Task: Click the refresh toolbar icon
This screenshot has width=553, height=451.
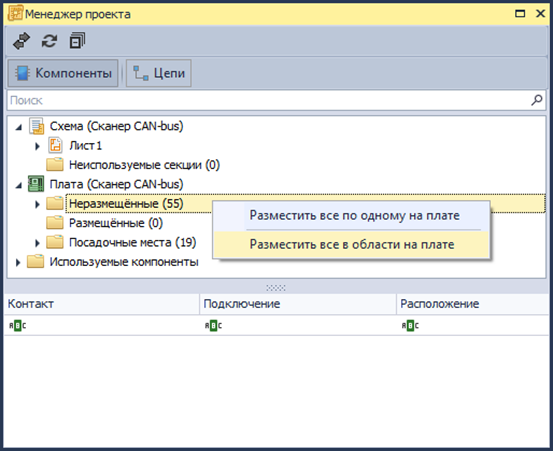Action: [x=49, y=41]
